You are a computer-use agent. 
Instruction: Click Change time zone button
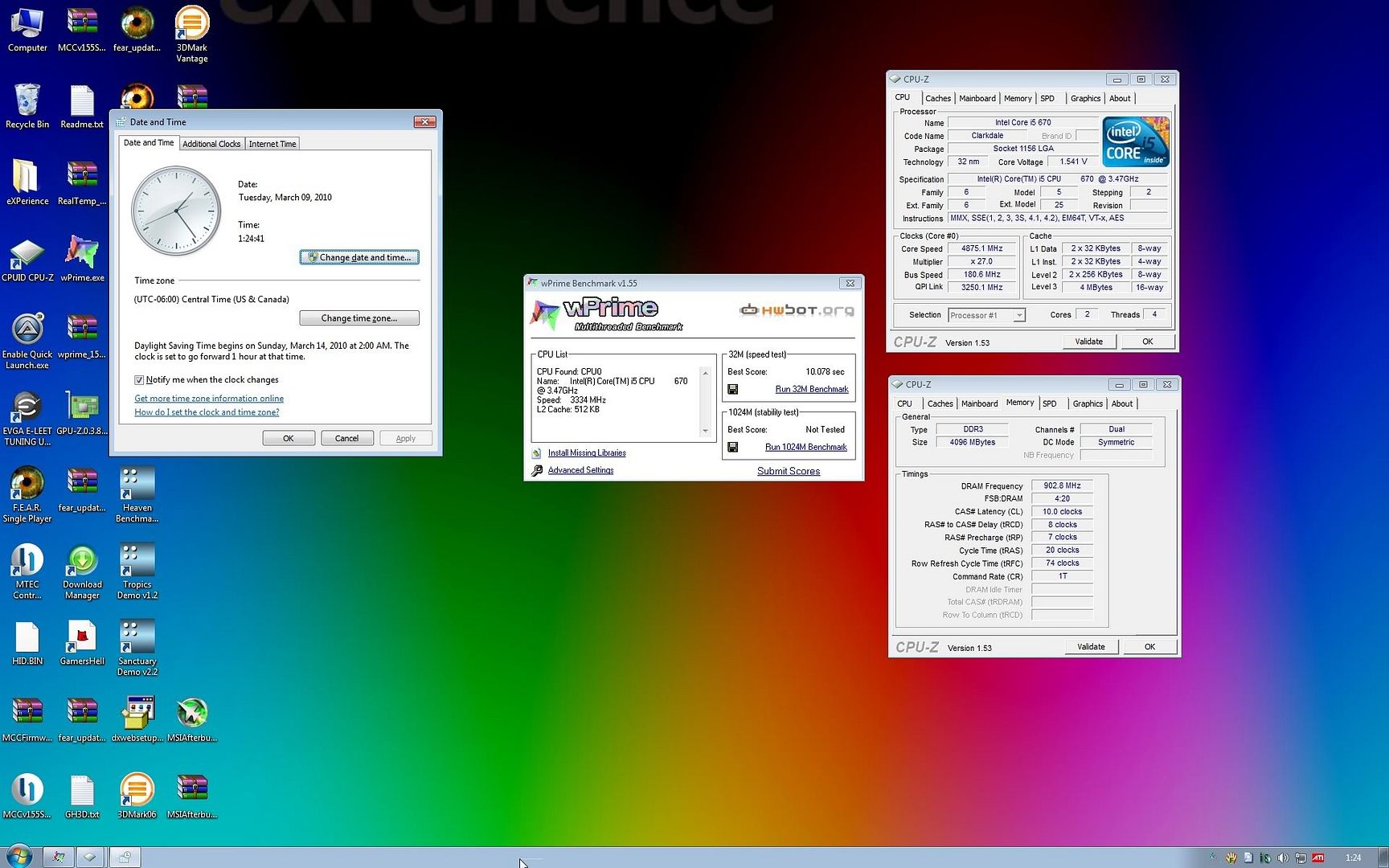tap(359, 318)
